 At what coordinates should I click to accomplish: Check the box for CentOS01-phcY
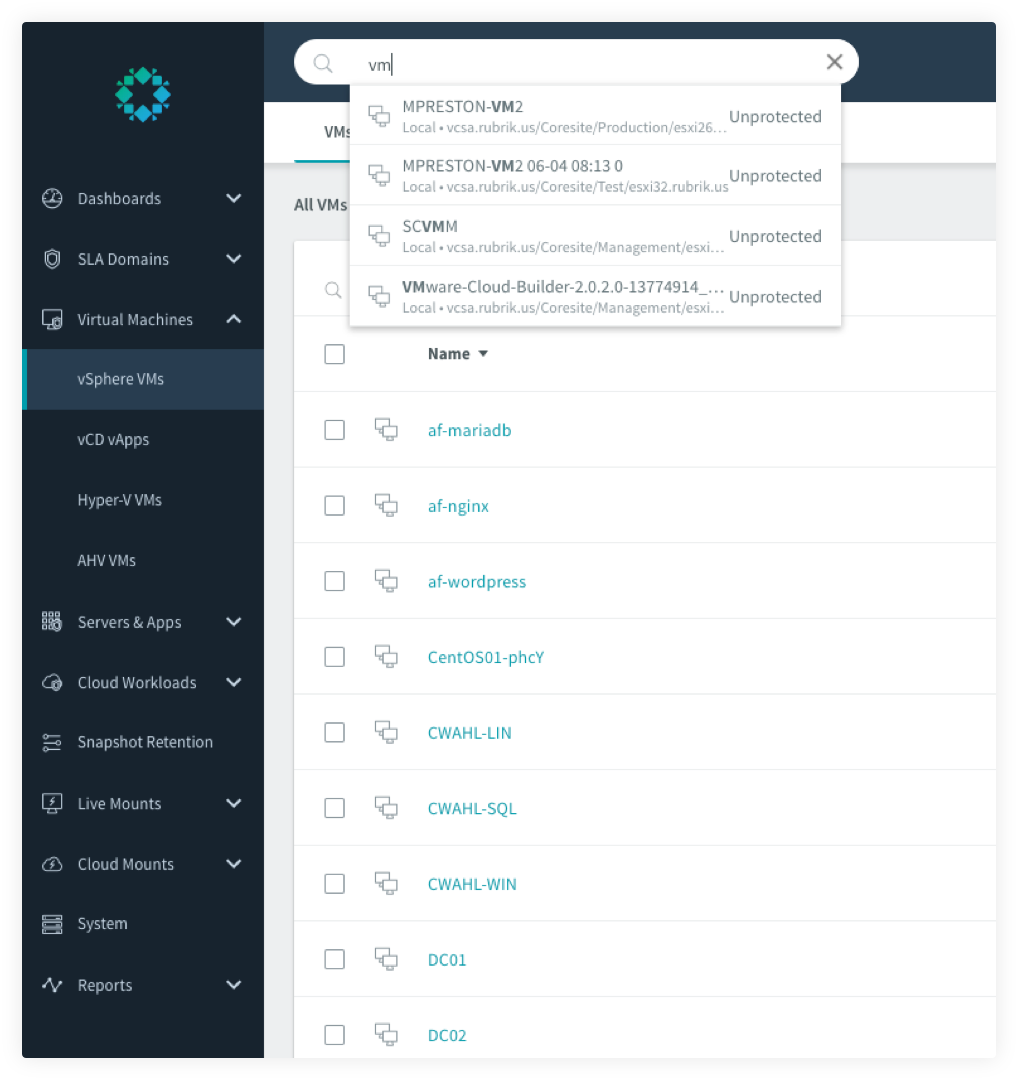[x=335, y=657]
